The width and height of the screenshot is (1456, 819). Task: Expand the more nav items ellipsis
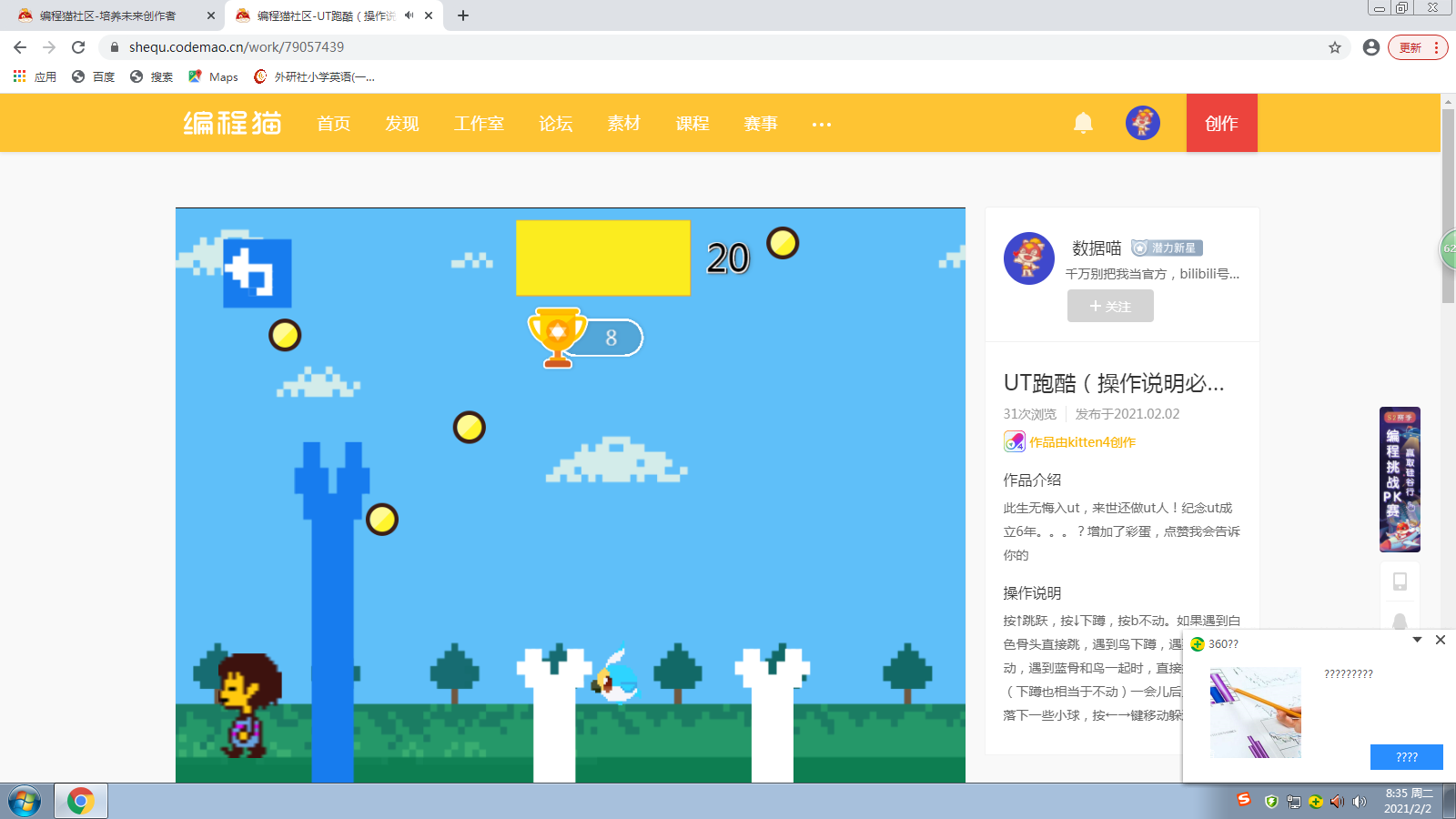click(822, 124)
